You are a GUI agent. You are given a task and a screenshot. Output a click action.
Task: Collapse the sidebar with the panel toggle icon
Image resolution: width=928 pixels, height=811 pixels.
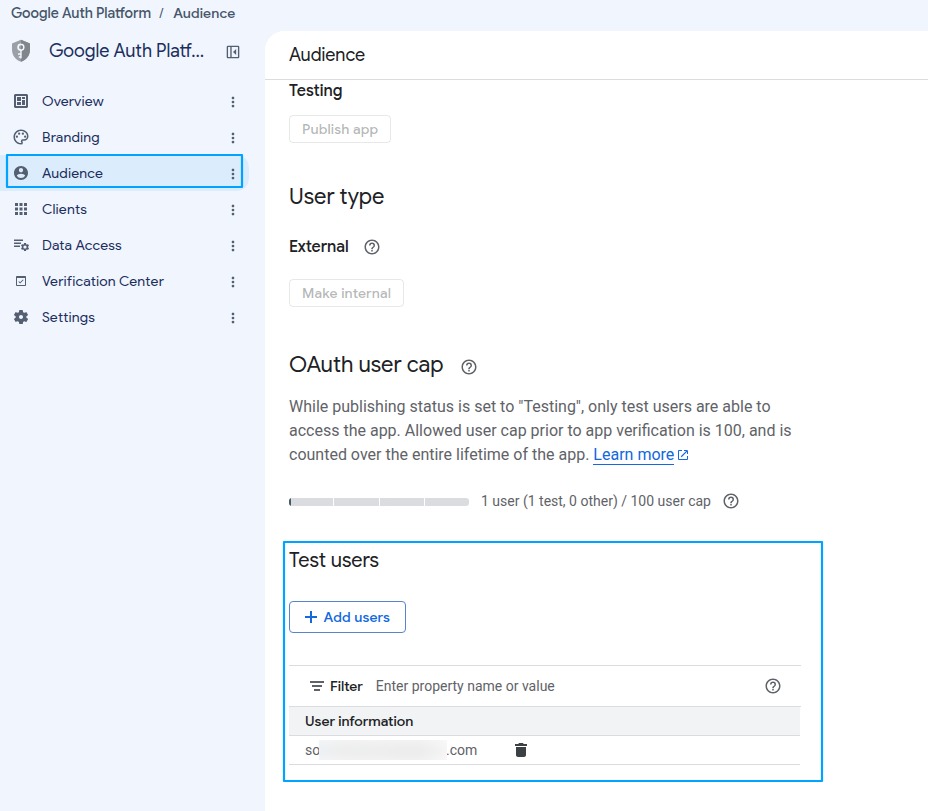click(x=233, y=52)
